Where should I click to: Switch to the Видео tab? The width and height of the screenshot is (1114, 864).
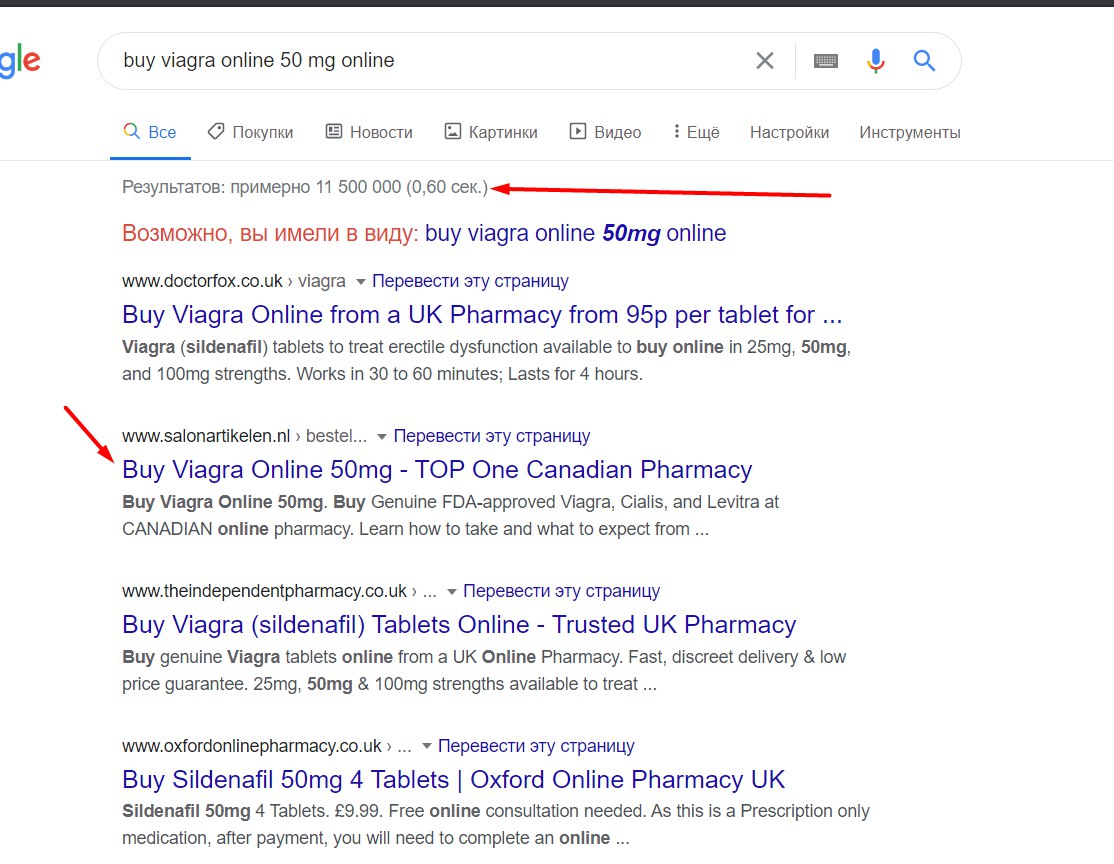click(606, 132)
